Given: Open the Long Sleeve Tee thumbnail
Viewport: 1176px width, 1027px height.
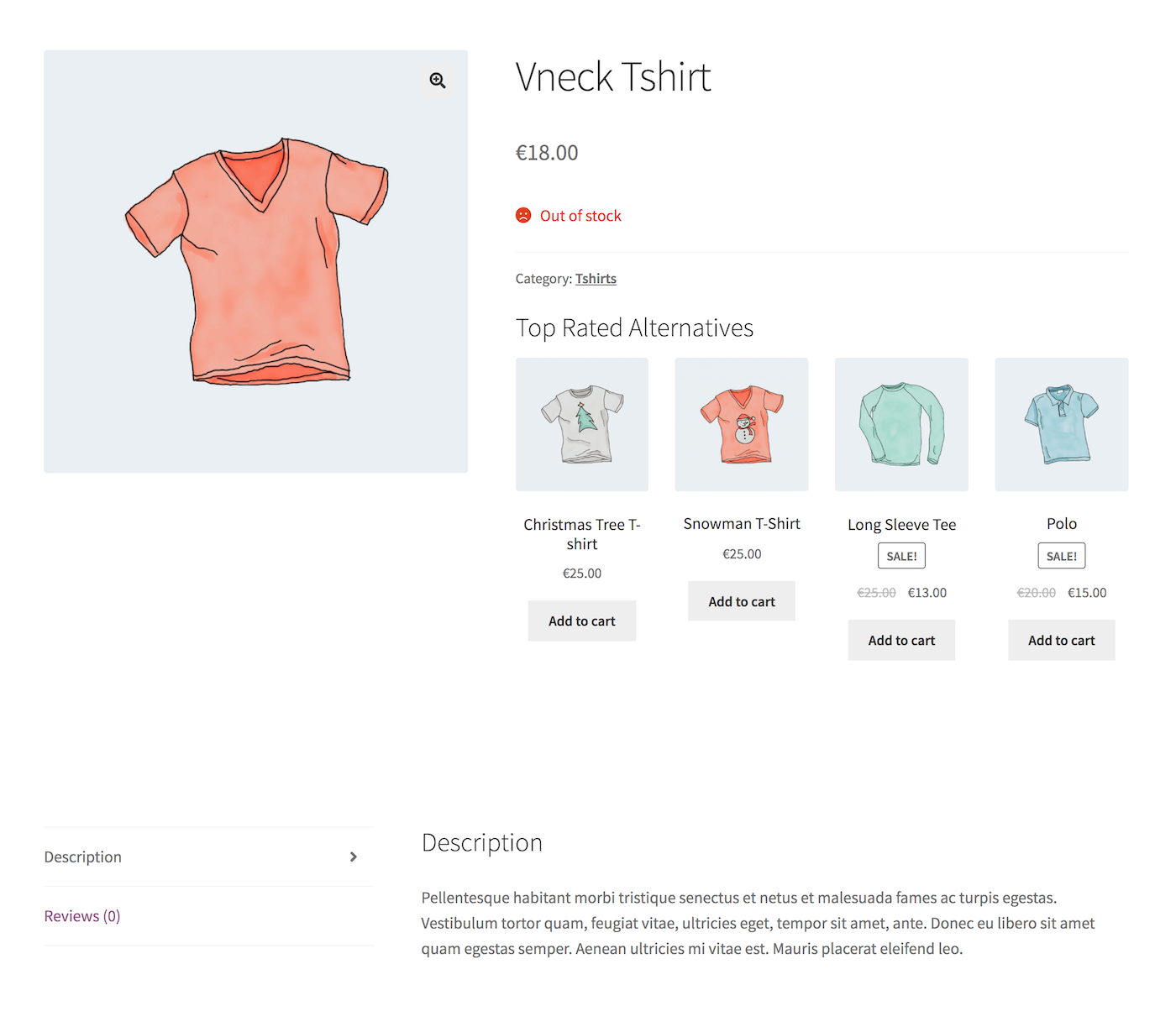Looking at the screenshot, I should [x=900, y=424].
